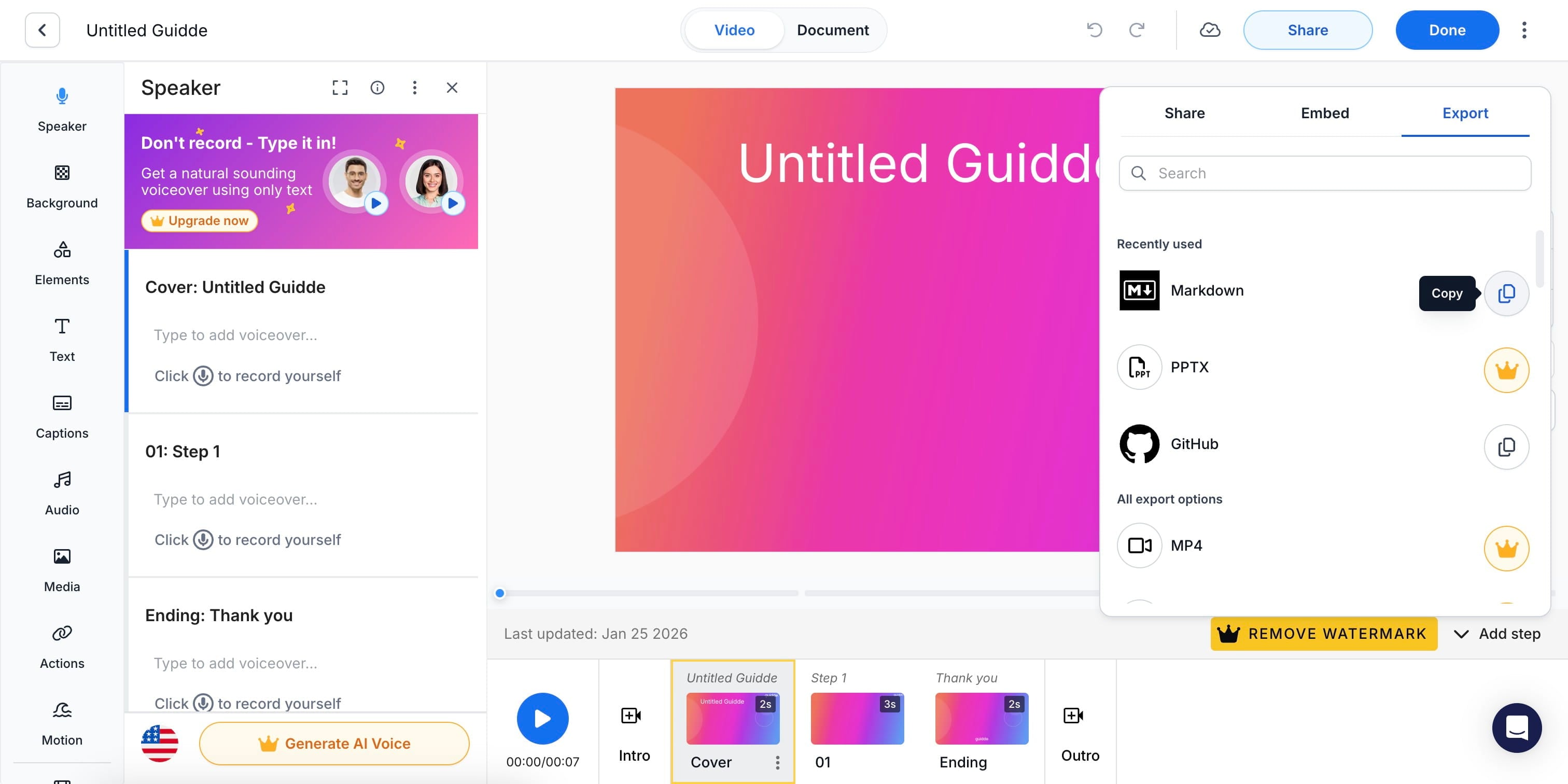The image size is (1568, 784).
Task: Click the video progress slider handle
Action: (500, 593)
